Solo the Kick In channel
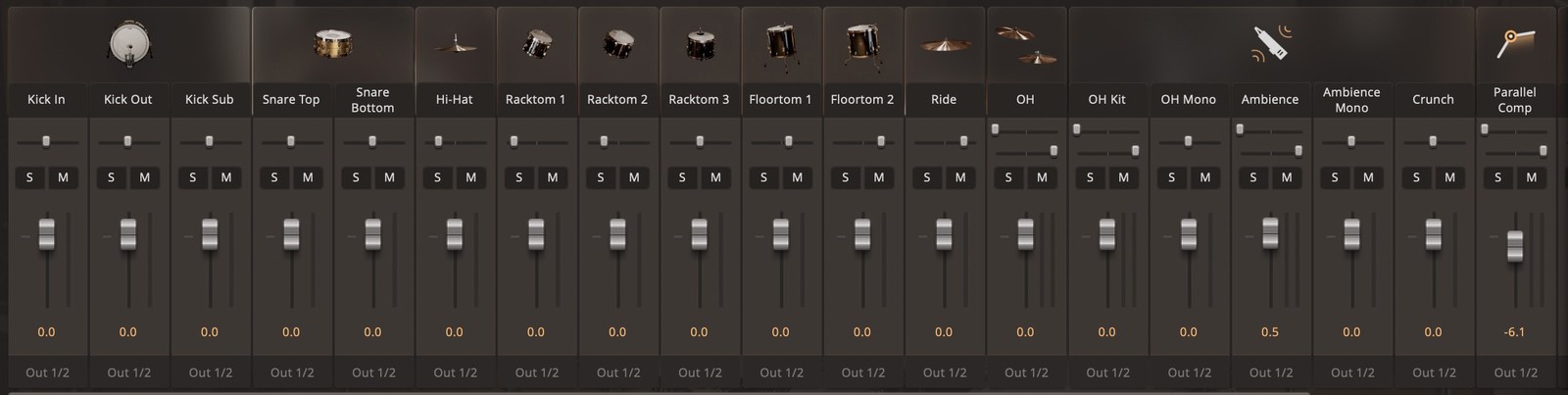 pos(29,177)
